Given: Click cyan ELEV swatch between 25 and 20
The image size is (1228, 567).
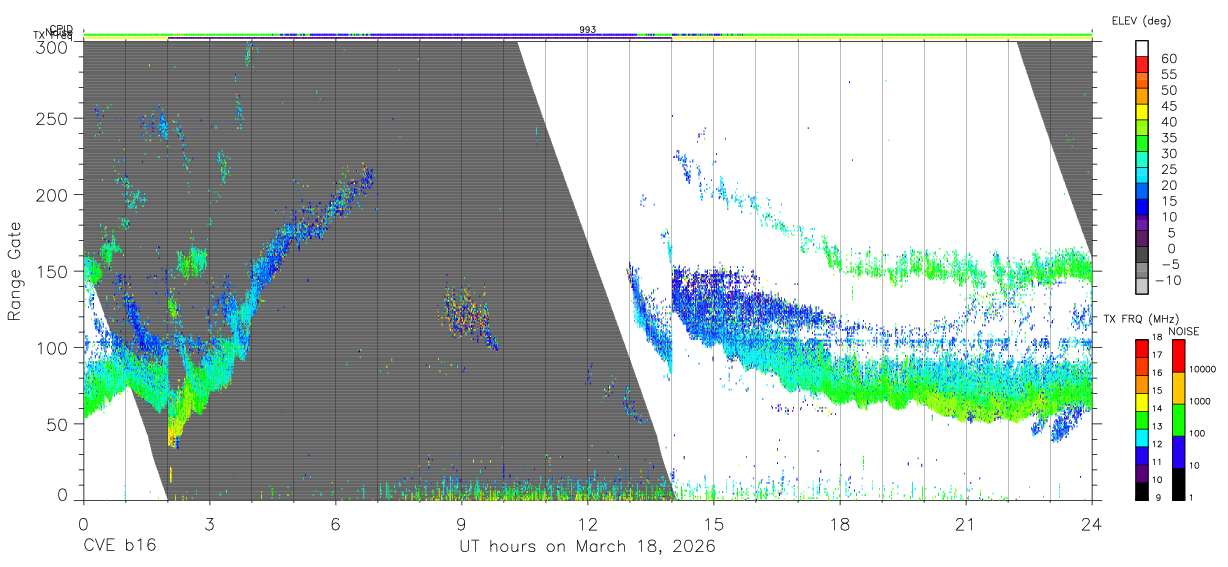Looking at the screenshot, I should tap(1142, 177).
